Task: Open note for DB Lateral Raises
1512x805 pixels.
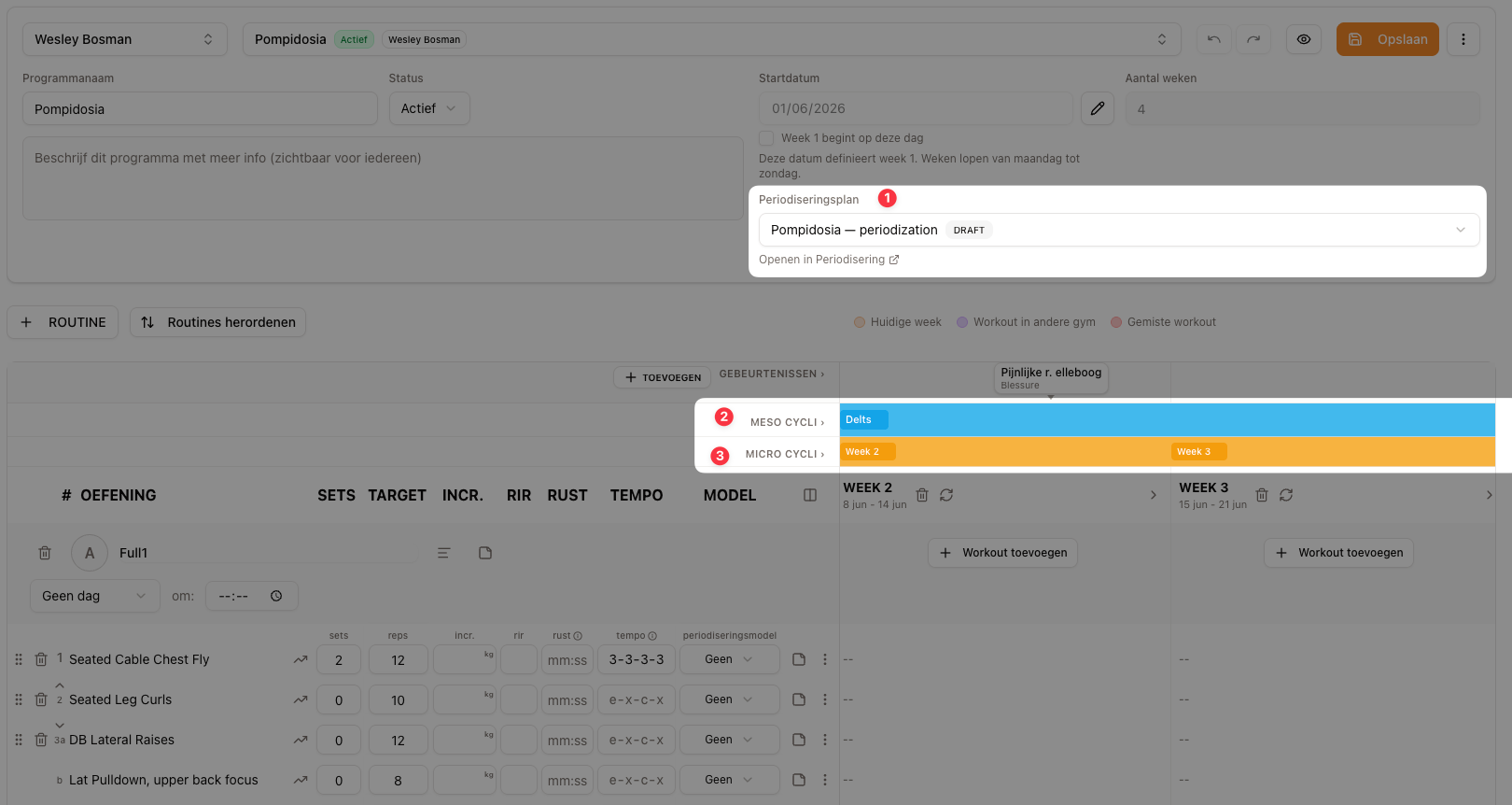Action: pyautogui.click(x=799, y=740)
